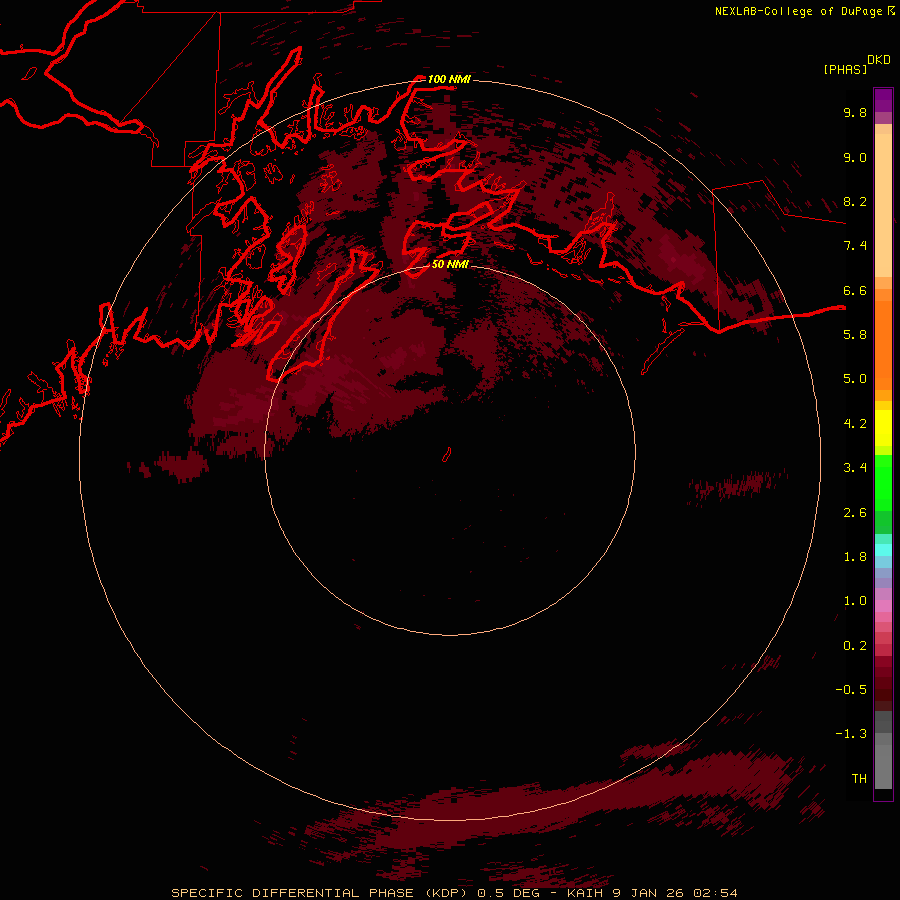Image resolution: width=900 pixels, height=900 pixels.
Task: Click the 6.6 scale value
Action: coord(855,290)
